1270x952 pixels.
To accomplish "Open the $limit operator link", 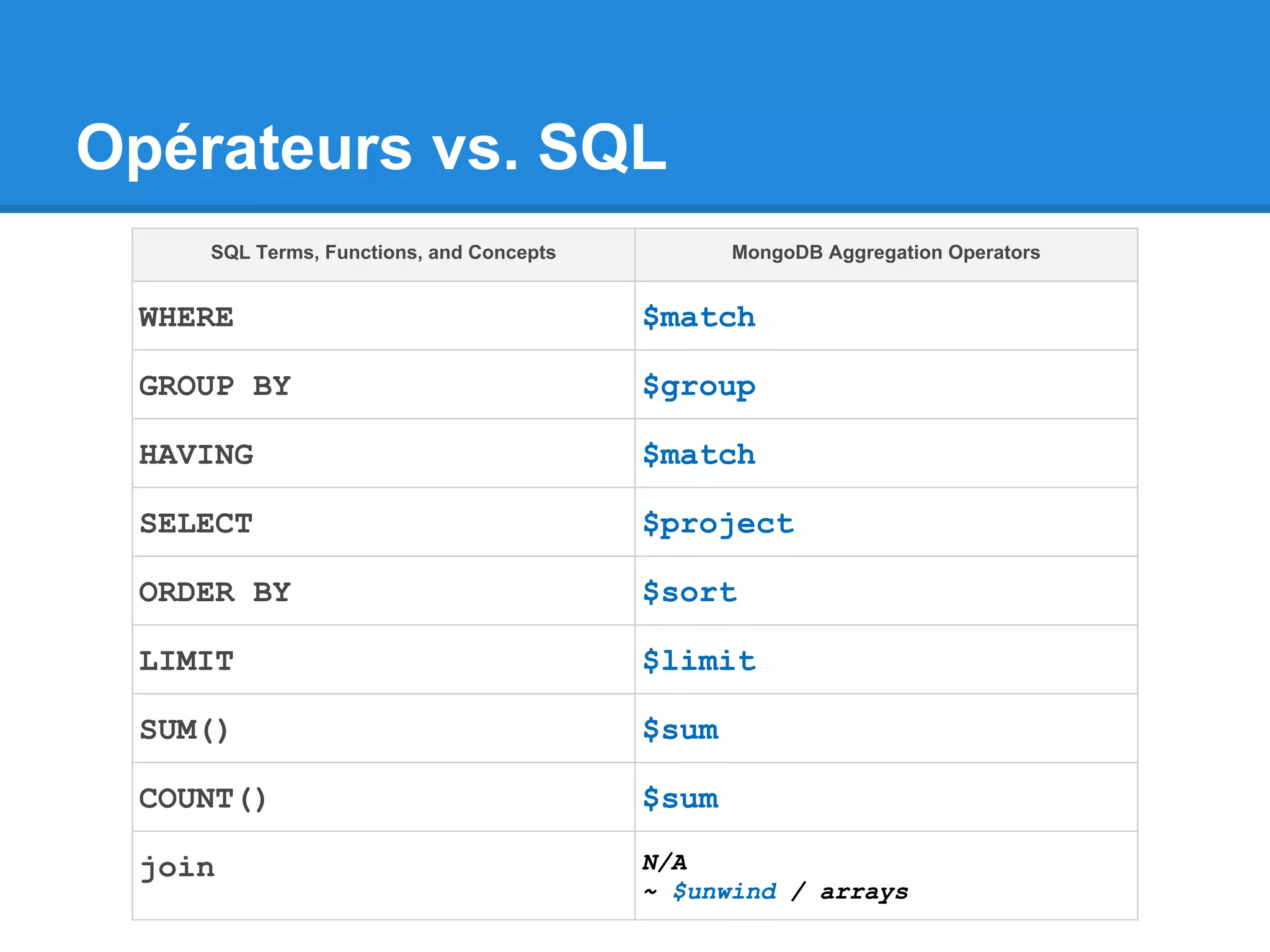I will pyautogui.click(x=699, y=661).
